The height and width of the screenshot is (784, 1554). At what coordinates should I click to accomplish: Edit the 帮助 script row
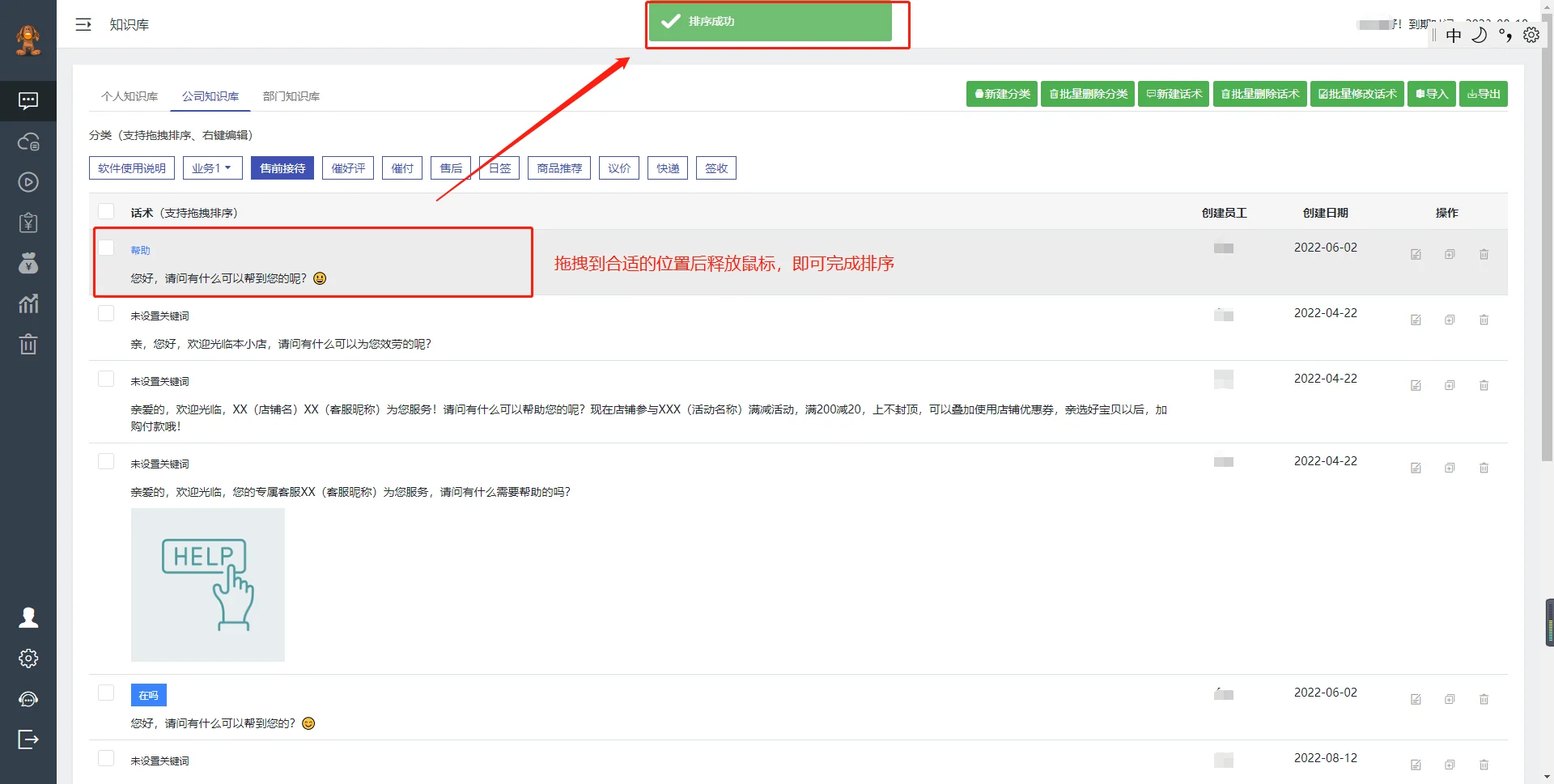click(1416, 254)
